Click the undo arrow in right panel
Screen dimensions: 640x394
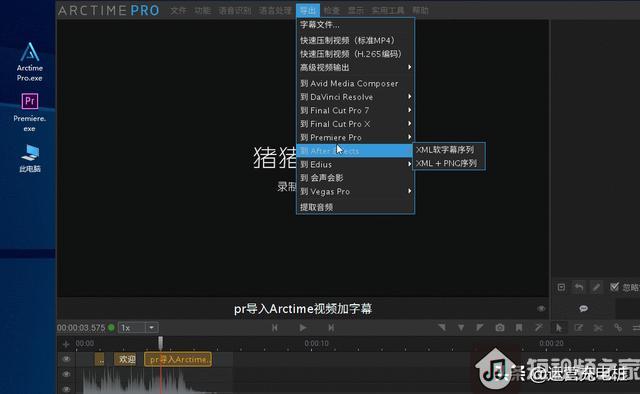[x=579, y=287]
